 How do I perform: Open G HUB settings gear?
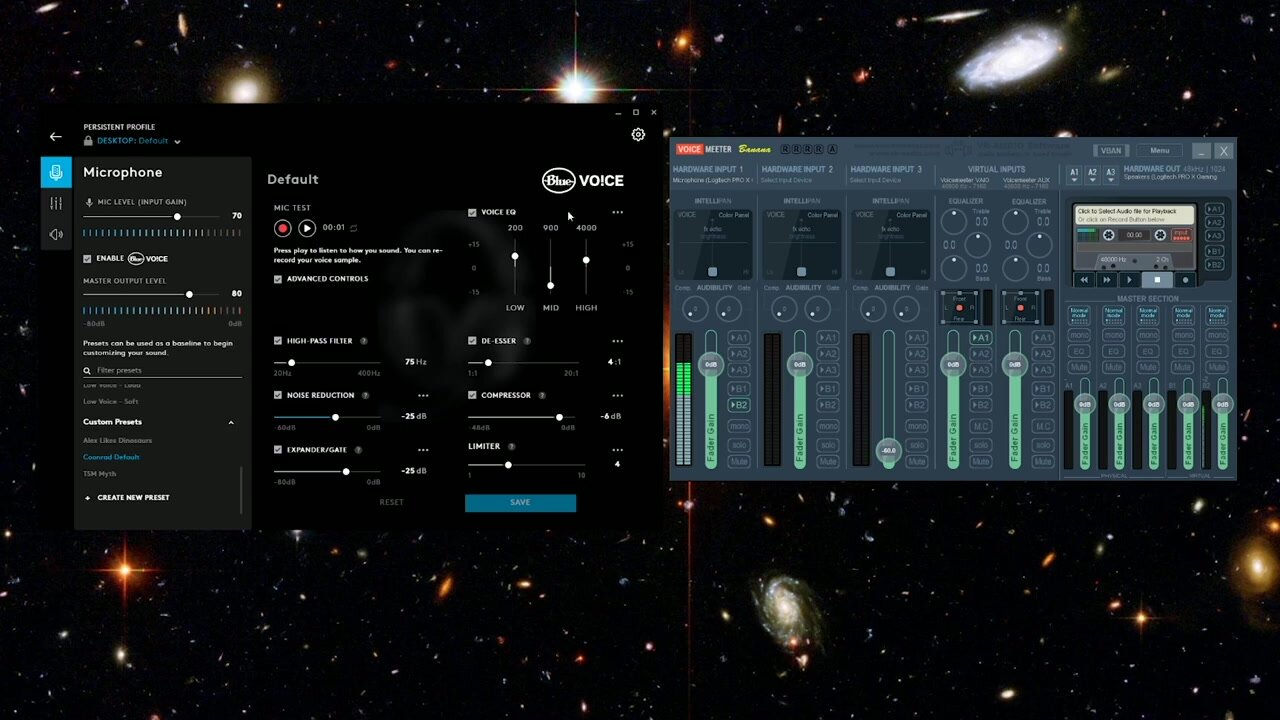(x=638, y=134)
